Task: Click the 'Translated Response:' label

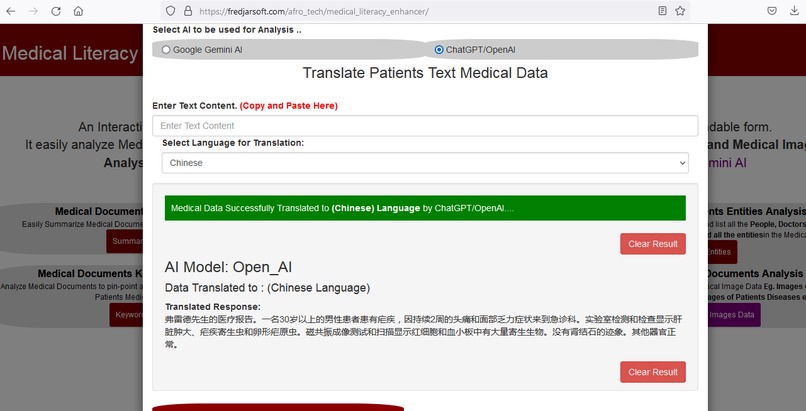Action: tap(213, 307)
